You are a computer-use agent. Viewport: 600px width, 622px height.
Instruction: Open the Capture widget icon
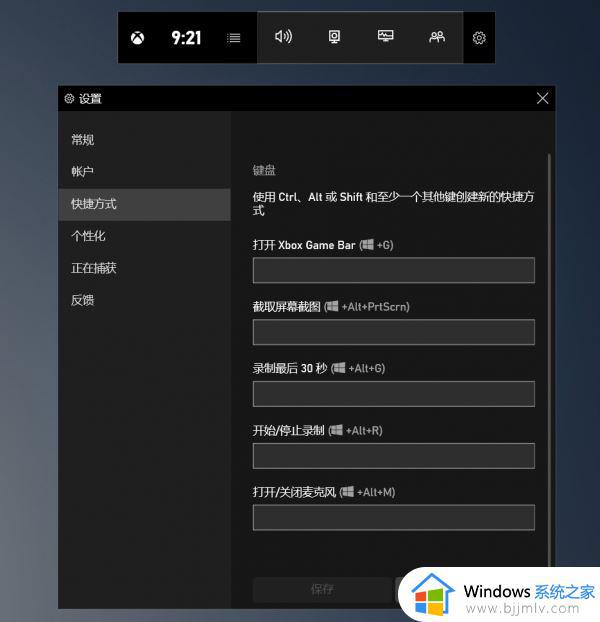pyautogui.click(x=334, y=37)
